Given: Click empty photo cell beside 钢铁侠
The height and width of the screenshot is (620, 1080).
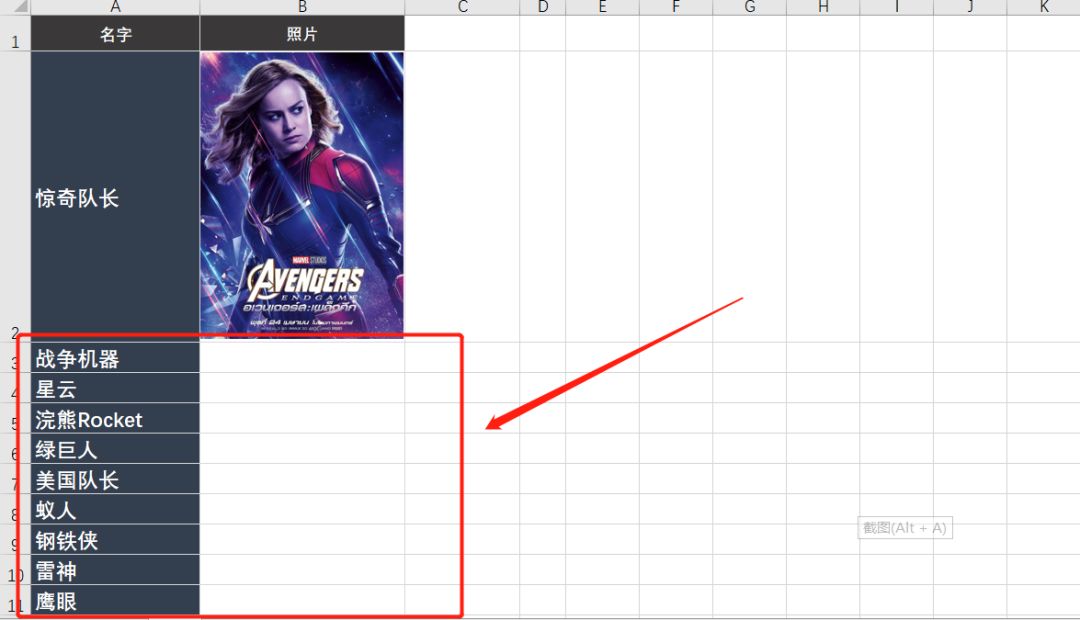Looking at the screenshot, I should [302, 539].
